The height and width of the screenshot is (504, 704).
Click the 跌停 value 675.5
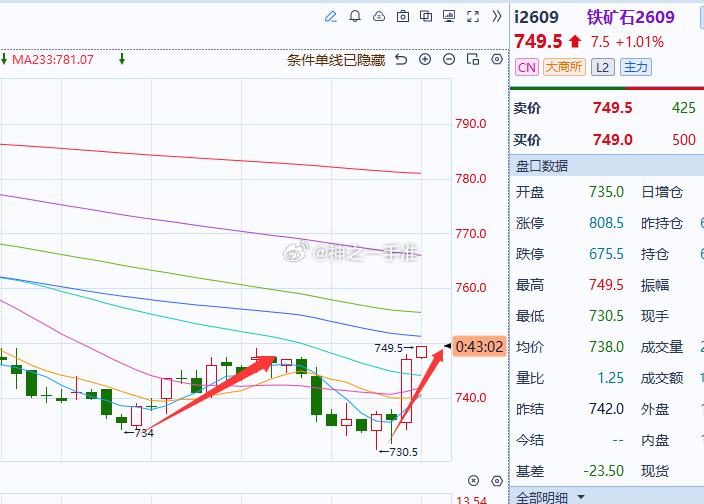606,254
